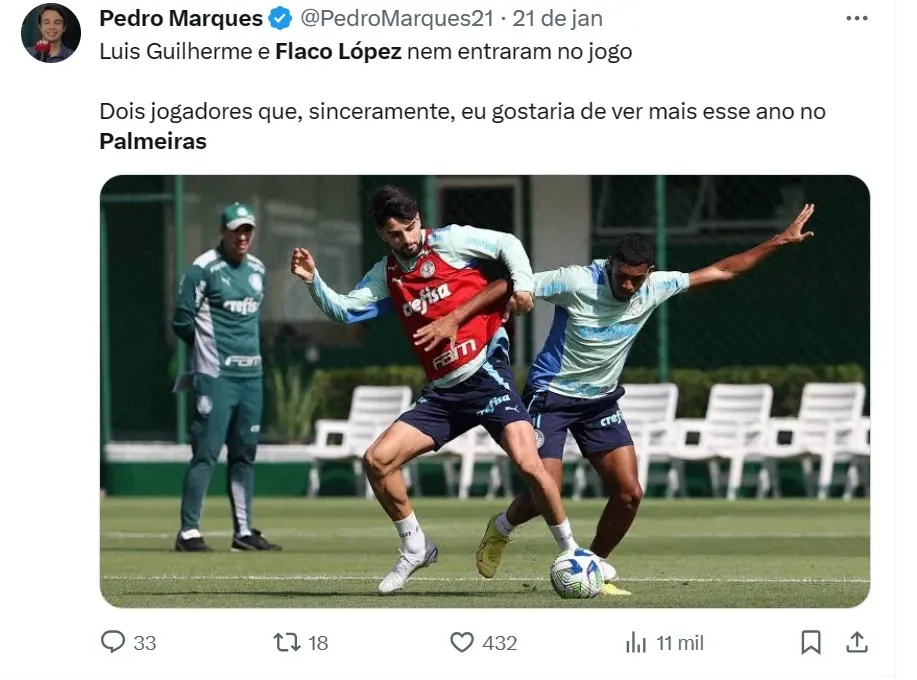Click the 33 replies count
This screenshot has width=917, height=680.
point(144,643)
